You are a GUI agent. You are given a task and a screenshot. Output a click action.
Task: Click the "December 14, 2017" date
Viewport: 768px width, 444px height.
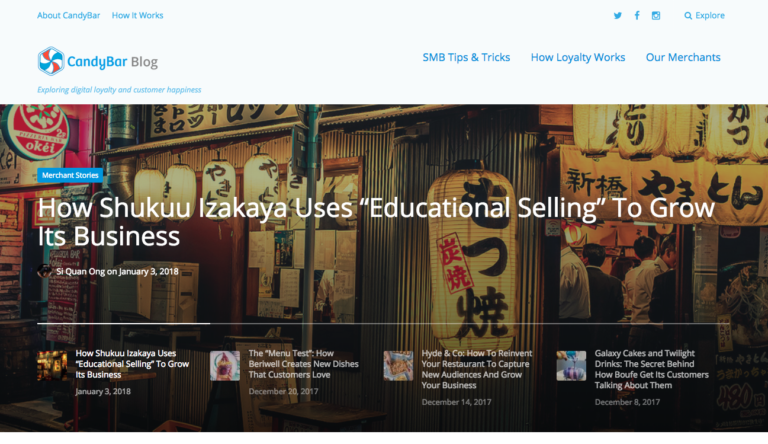[456, 402]
